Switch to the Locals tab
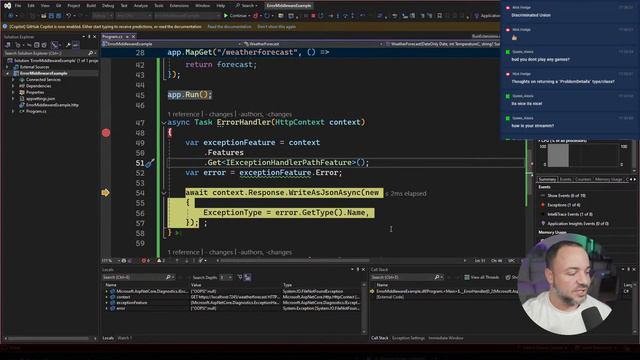 point(108,338)
